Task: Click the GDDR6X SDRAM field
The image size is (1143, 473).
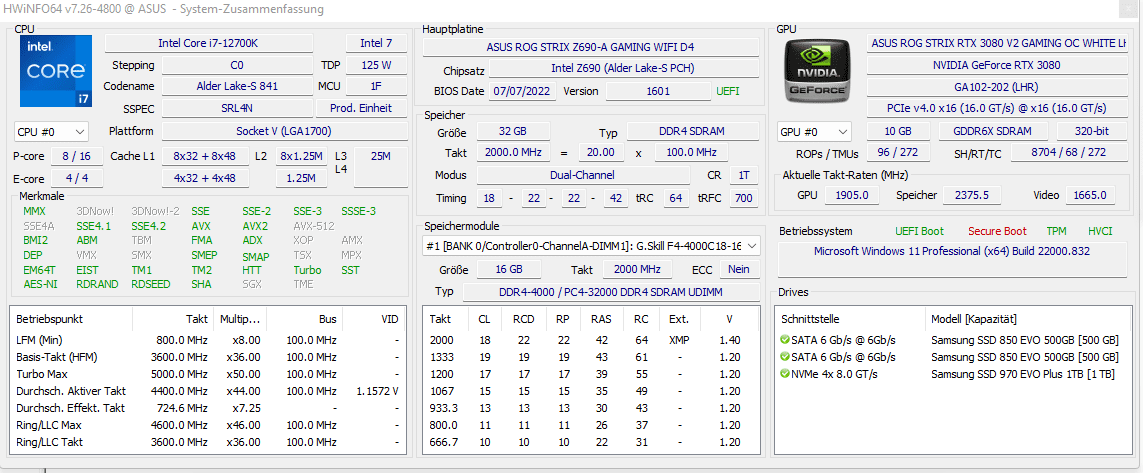Action: [992, 131]
